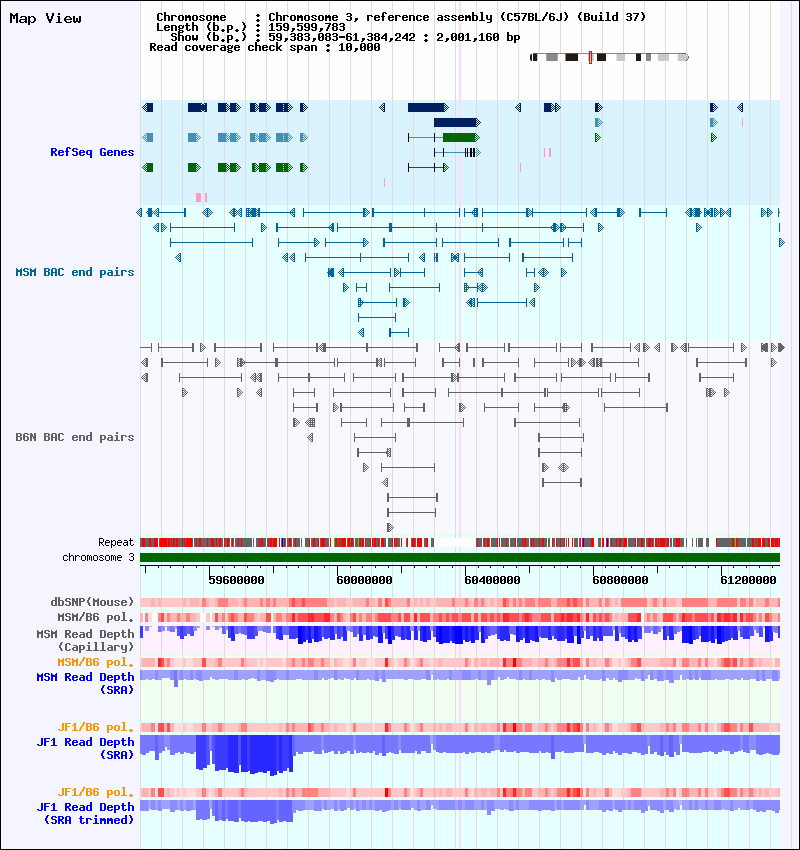Open MSM Read Depth (SRA) track link
This screenshot has height=850, width=800.
[x=85, y=684]
